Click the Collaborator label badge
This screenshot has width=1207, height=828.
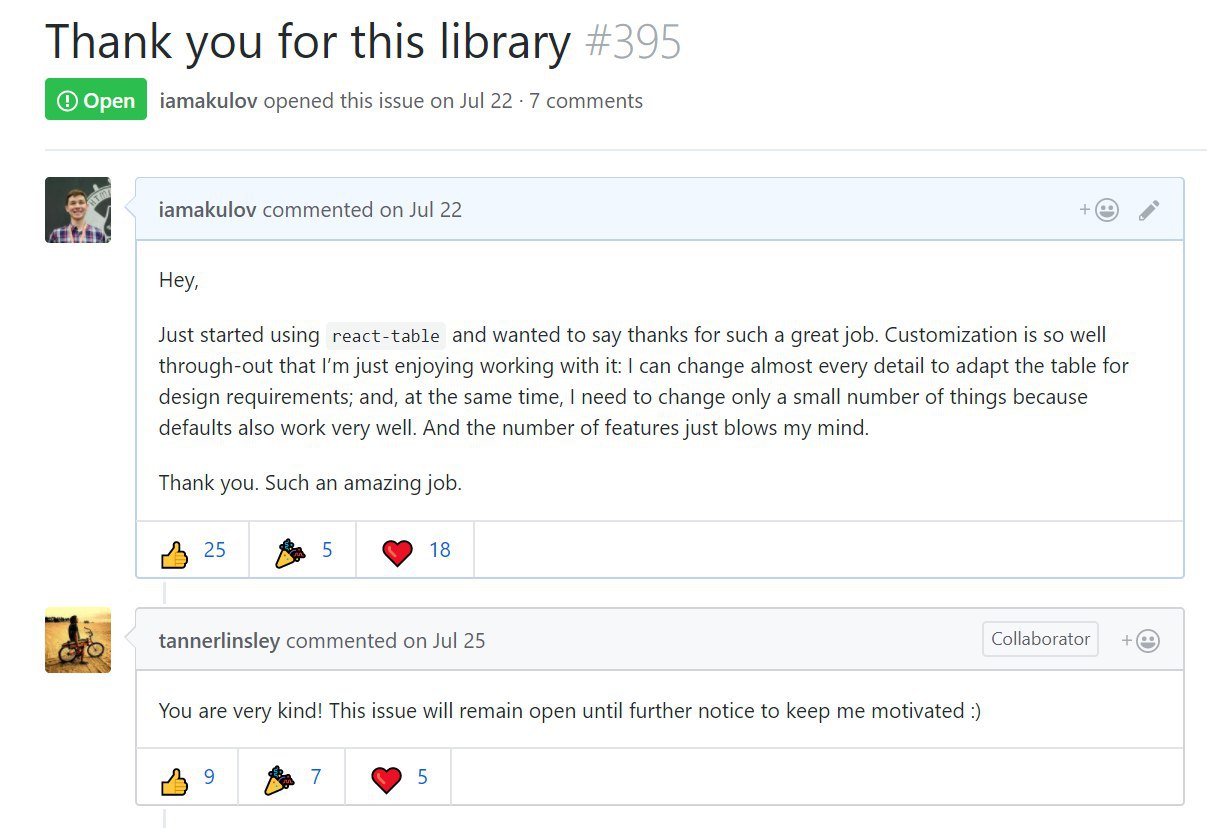pos(1040,639)
